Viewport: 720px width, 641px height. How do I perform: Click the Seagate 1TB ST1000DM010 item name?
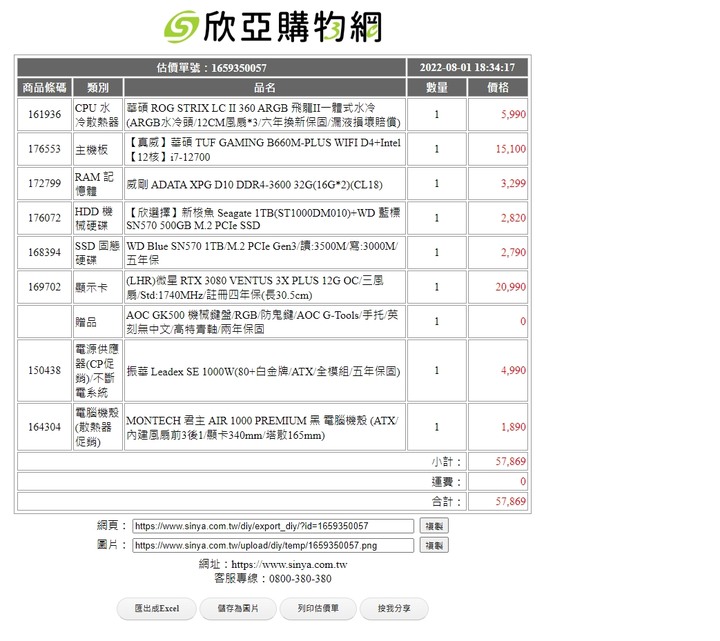click(x=263, y=219)
